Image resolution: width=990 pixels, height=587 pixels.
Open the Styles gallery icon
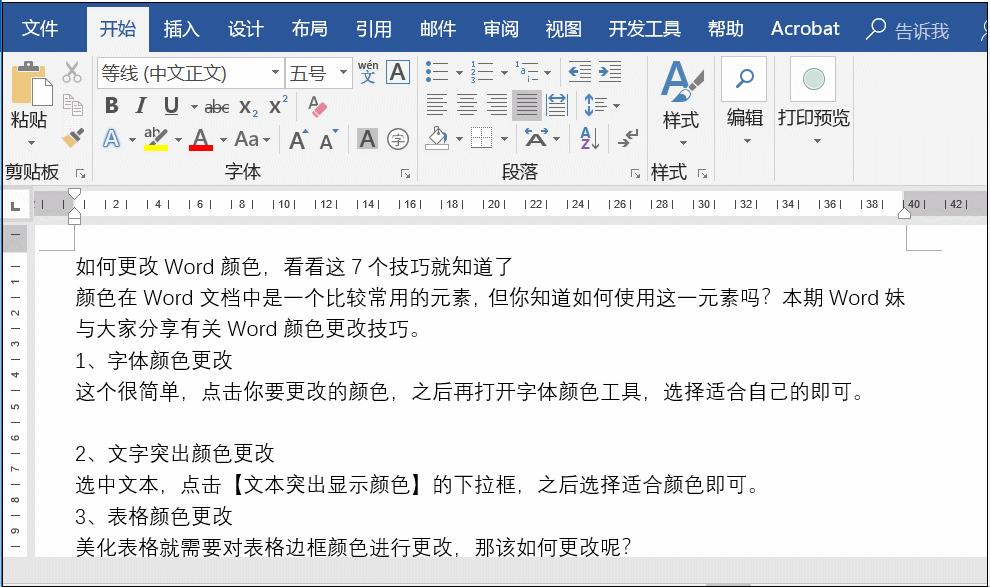pyautogui.click(x=681, y=81)
